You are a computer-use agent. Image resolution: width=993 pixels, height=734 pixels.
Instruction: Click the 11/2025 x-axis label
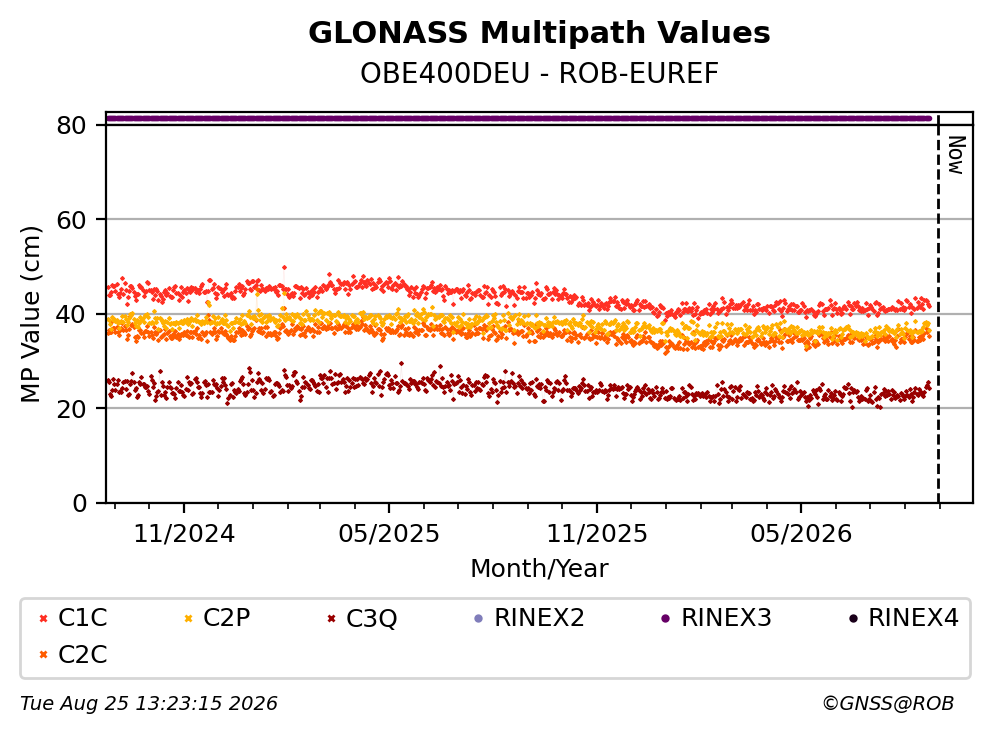pos(597,534)
